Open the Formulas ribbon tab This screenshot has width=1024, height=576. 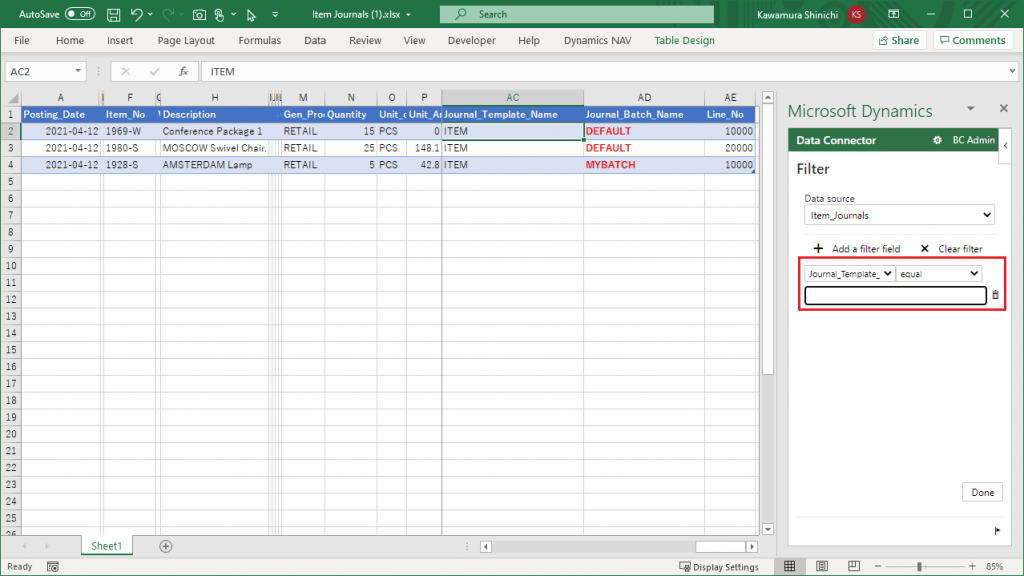259,41
